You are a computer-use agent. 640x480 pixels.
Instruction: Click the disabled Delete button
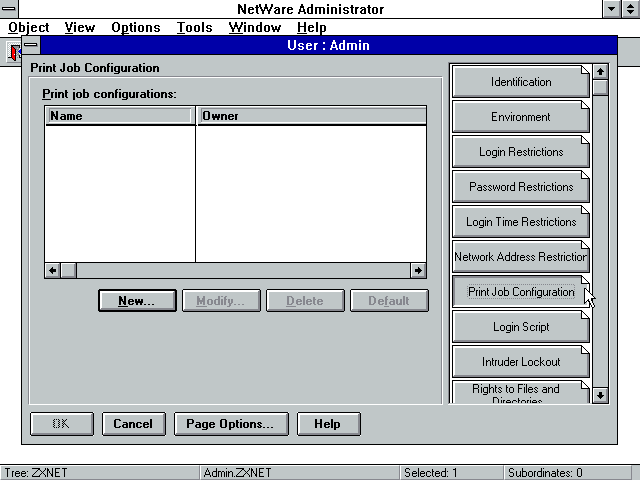305,301
